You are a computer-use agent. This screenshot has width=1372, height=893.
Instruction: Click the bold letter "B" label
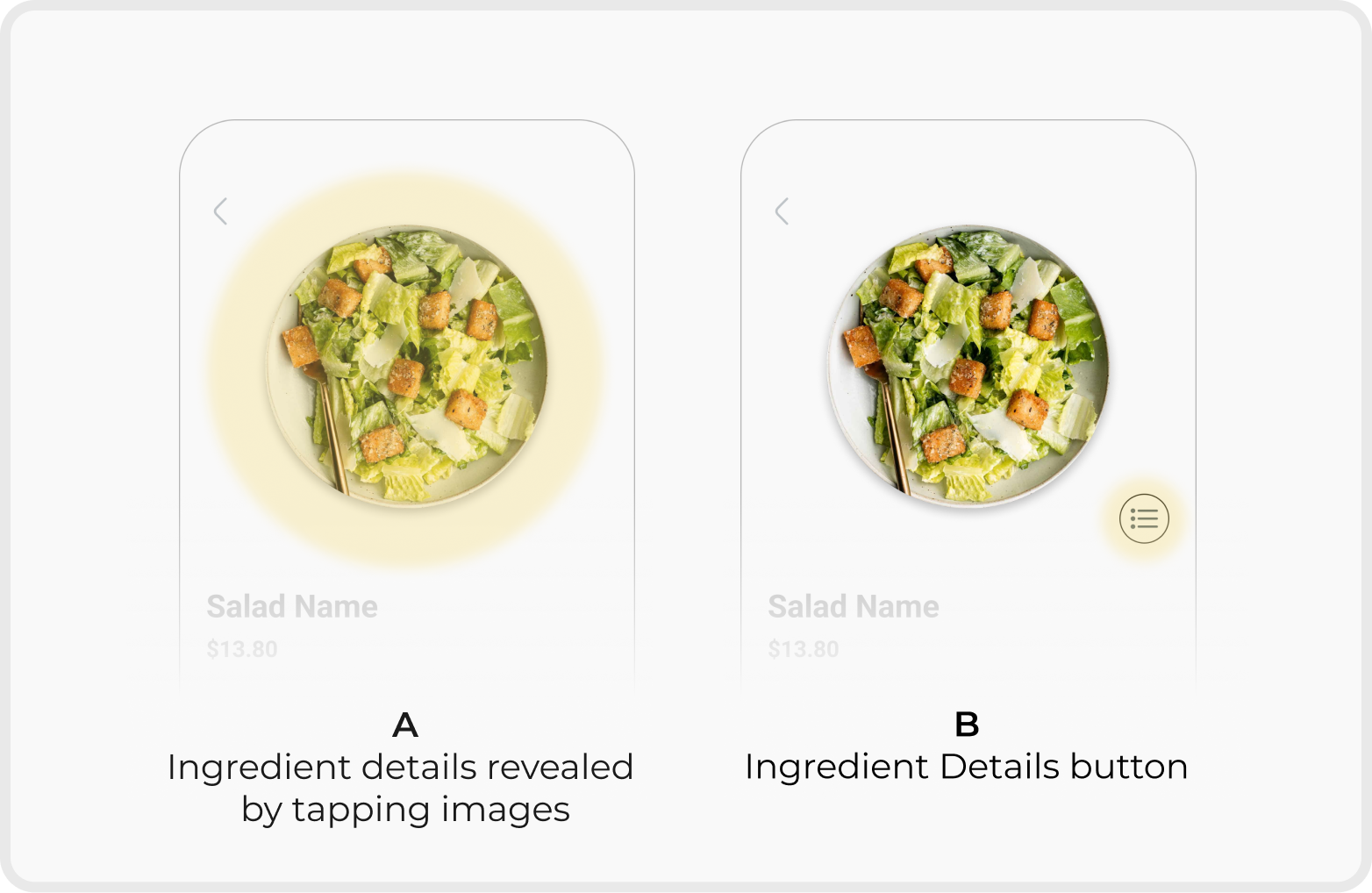pos(966,725)
